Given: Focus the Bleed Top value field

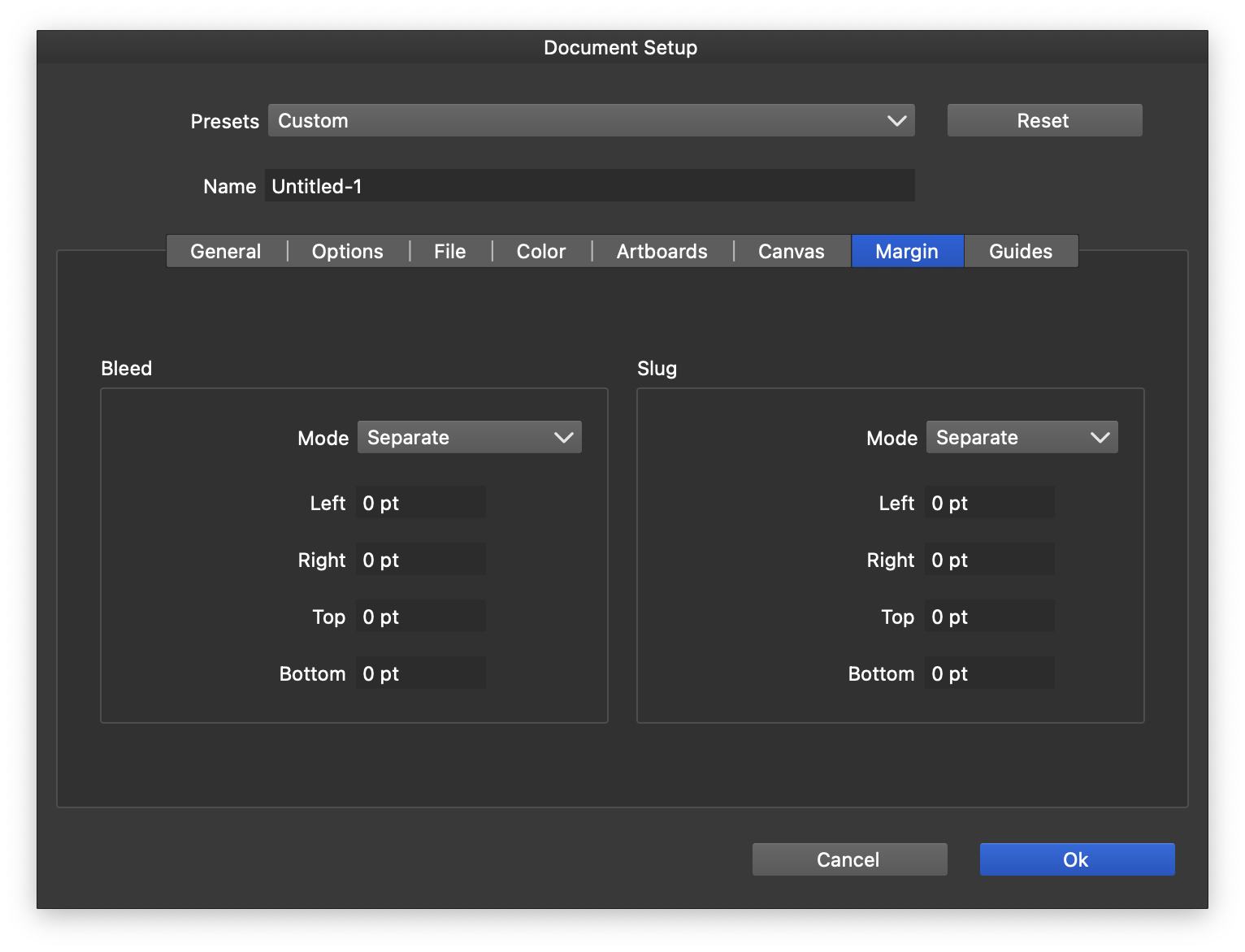Looking at the screenshot, I should point(421,617).
